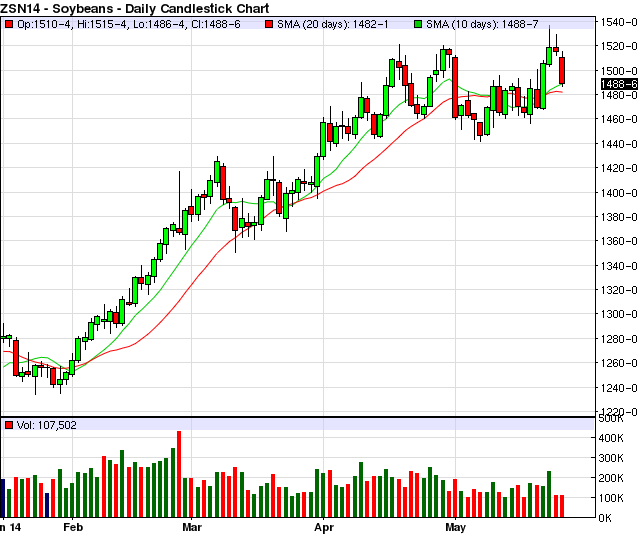
Task: Click the red OHLC legend color square
Action: pos(9,24)
